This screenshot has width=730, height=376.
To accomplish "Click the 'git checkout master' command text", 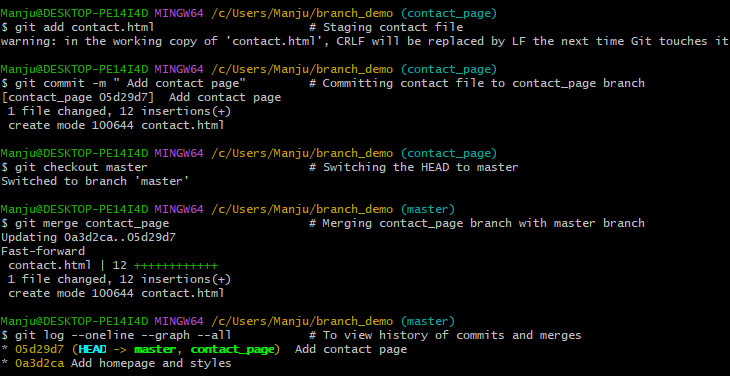I will click(x=81, y=167).
